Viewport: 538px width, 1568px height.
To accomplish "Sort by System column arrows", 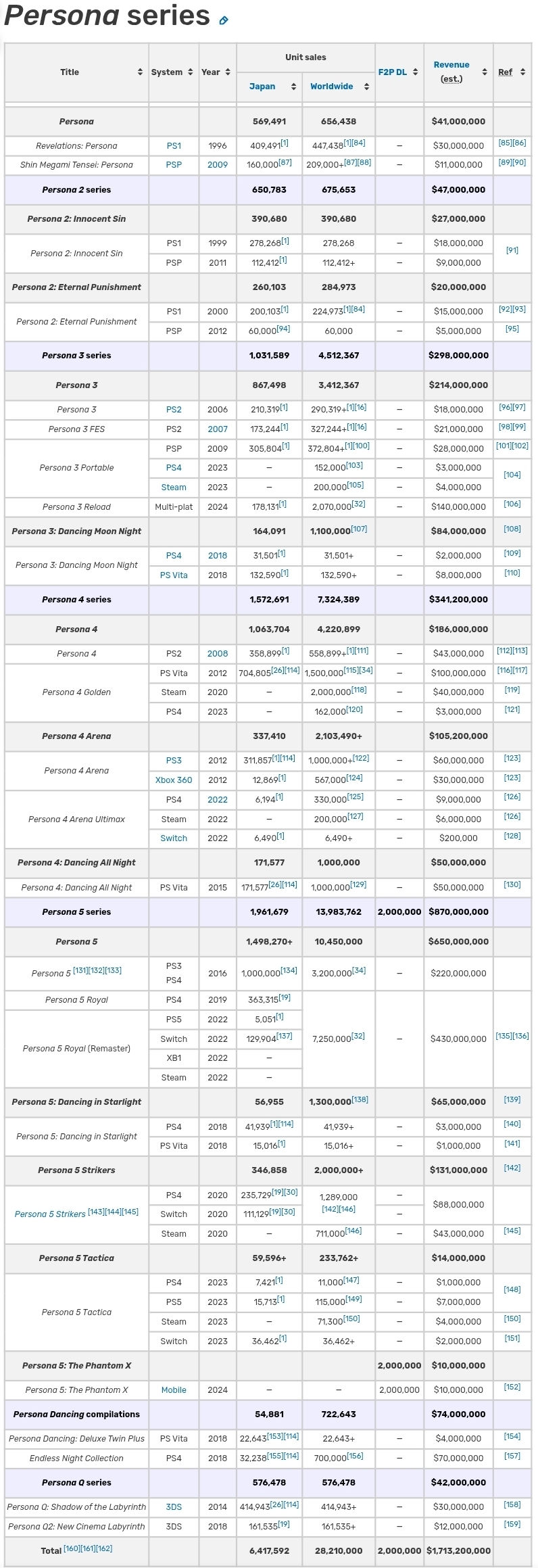I will coord(191,72).
